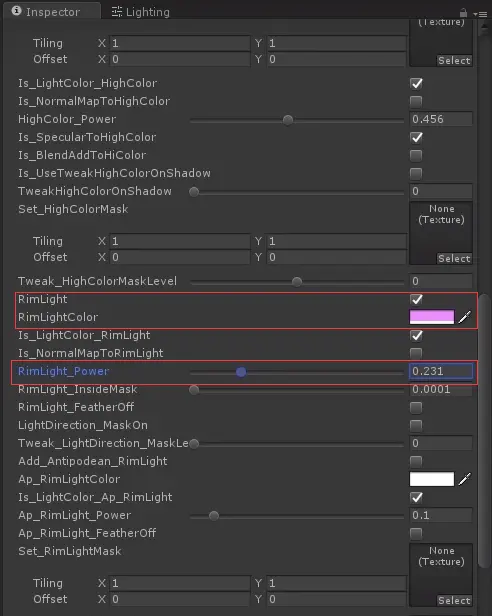This screenshot has height=616, width=492.
Task: Open the pink RimLightColor swatch
Action: [432, 317]
